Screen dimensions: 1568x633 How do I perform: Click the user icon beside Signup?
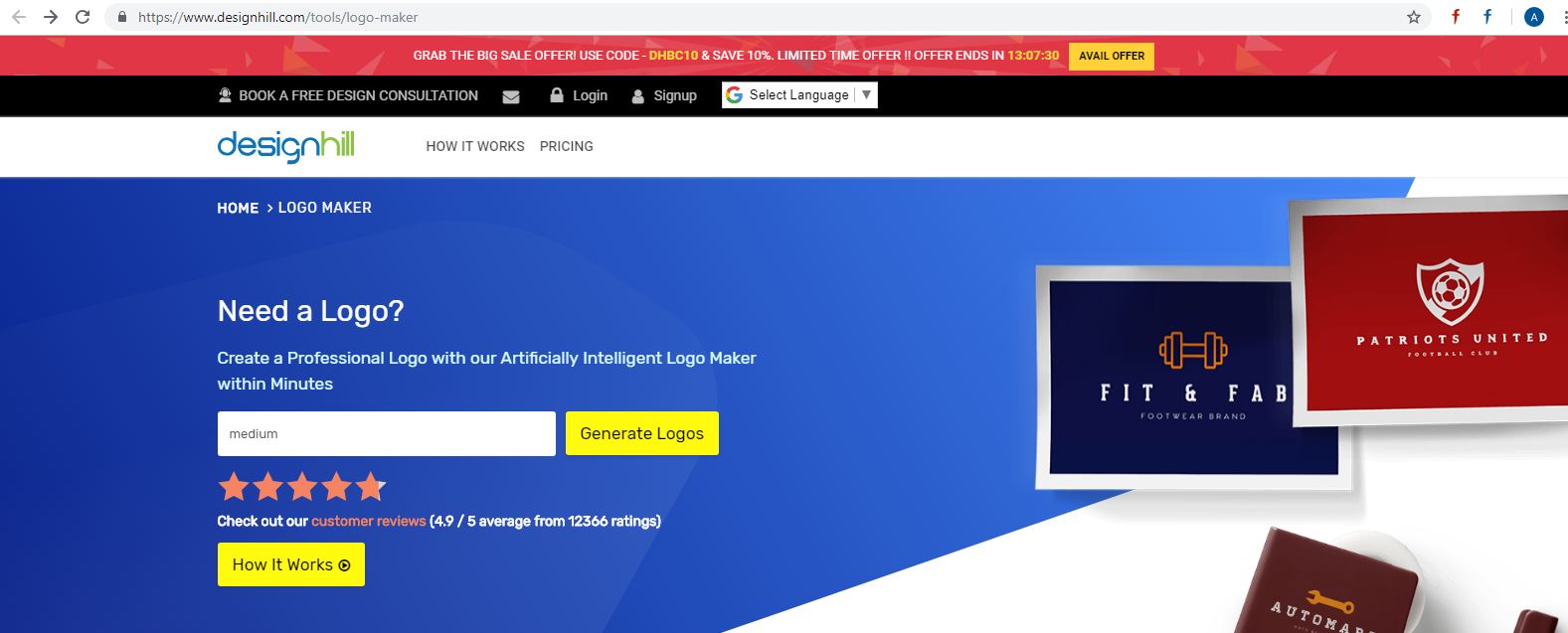(638, 96)
